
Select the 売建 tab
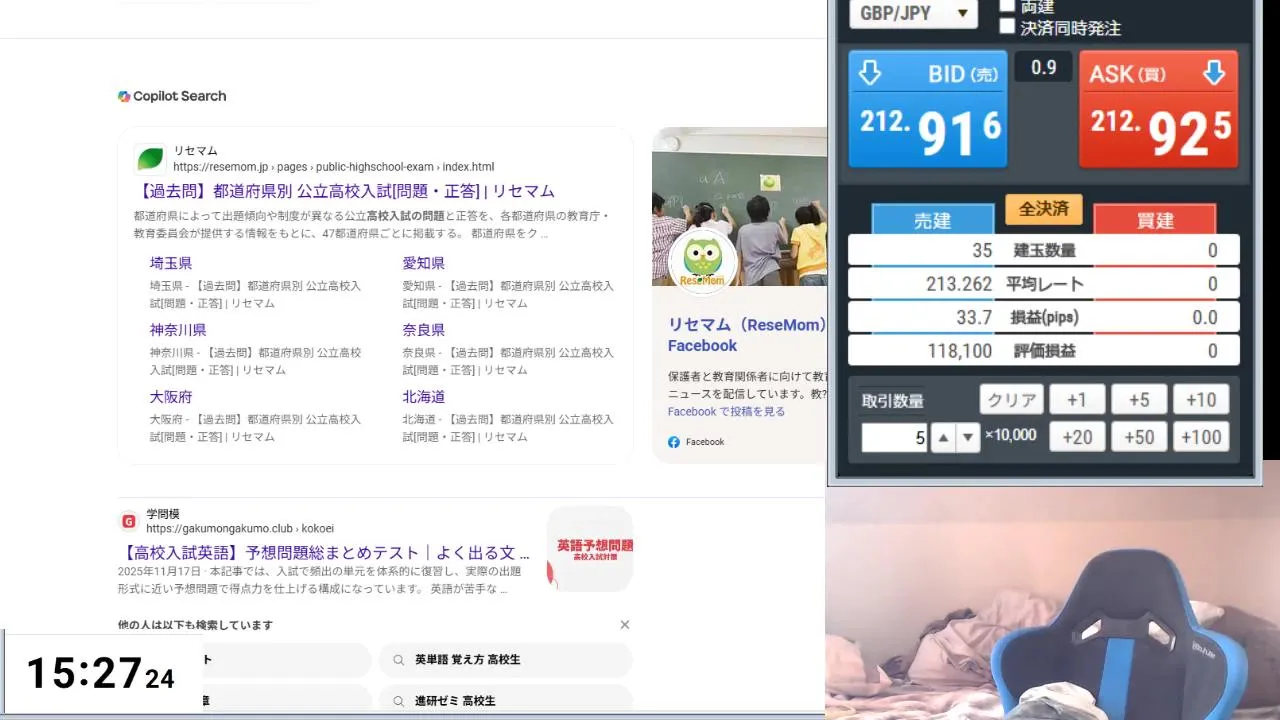[x=933, y=220]
